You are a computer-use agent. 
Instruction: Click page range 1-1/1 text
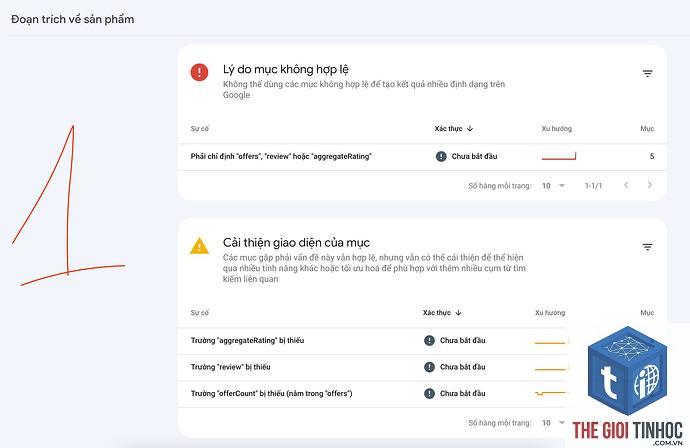(593, 186)
